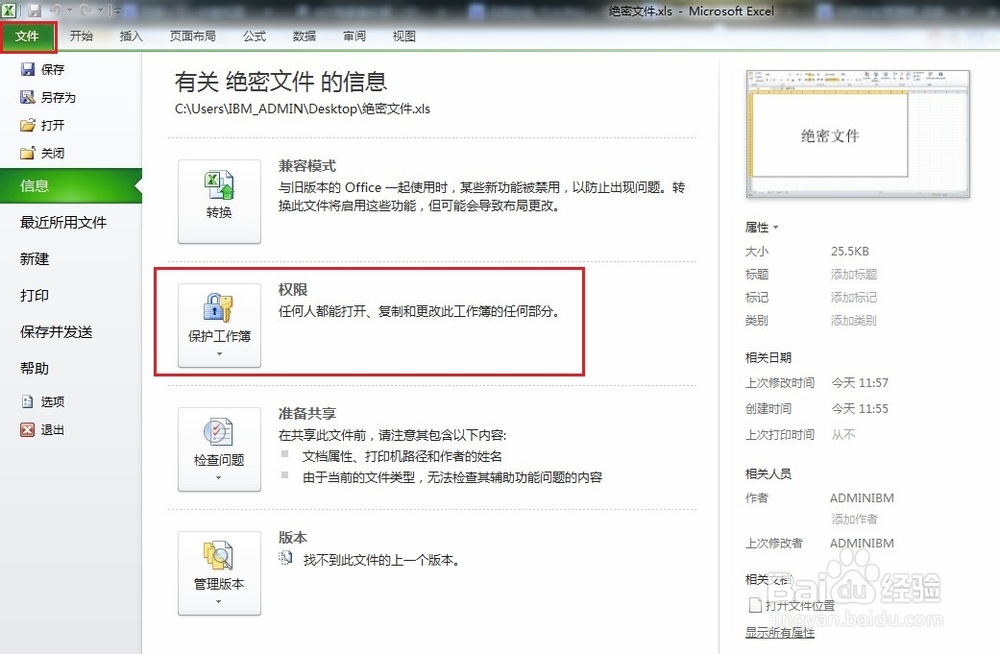Open the 文件 (File) tab
Viewport: 1000px width, 654px height.
(28, 36)
